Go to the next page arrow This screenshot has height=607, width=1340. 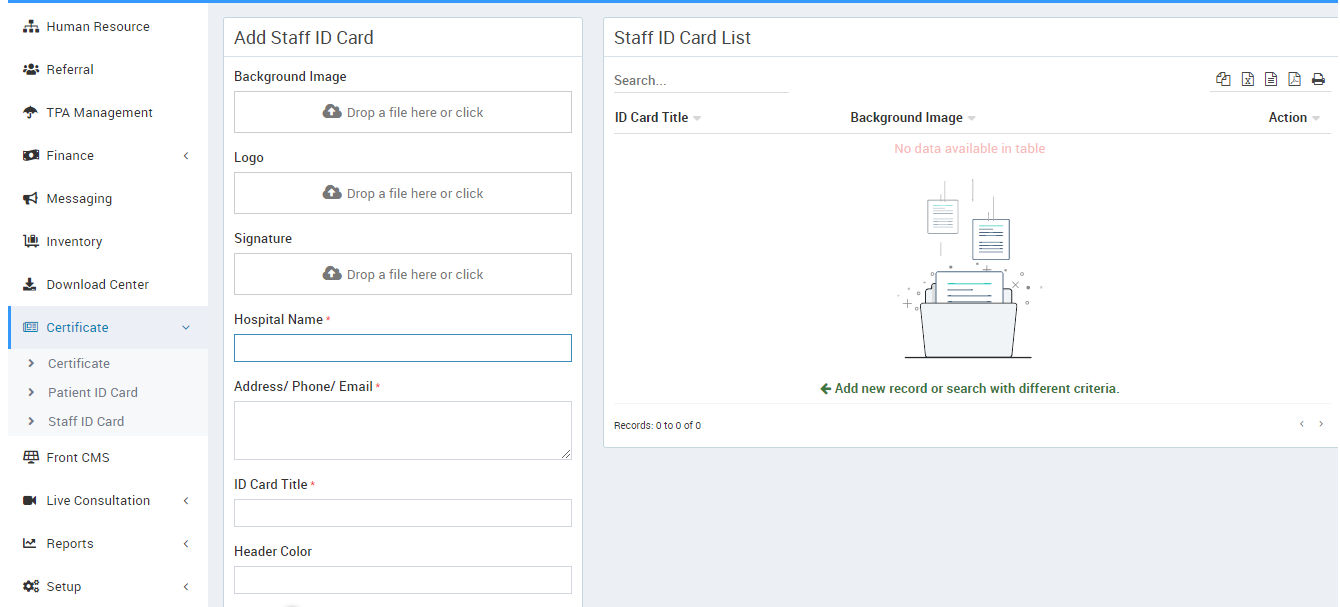tap(1321, 424)
